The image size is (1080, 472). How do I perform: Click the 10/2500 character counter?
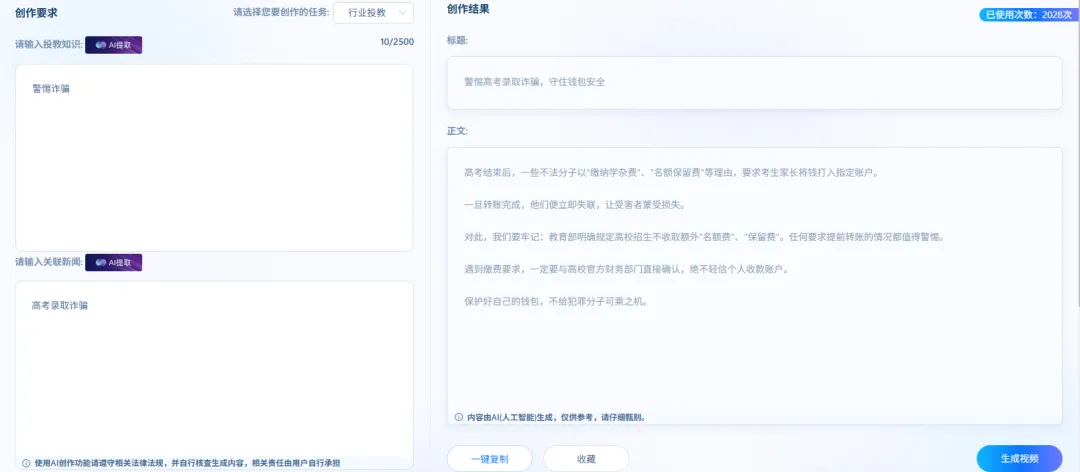(x=397, y=42)
